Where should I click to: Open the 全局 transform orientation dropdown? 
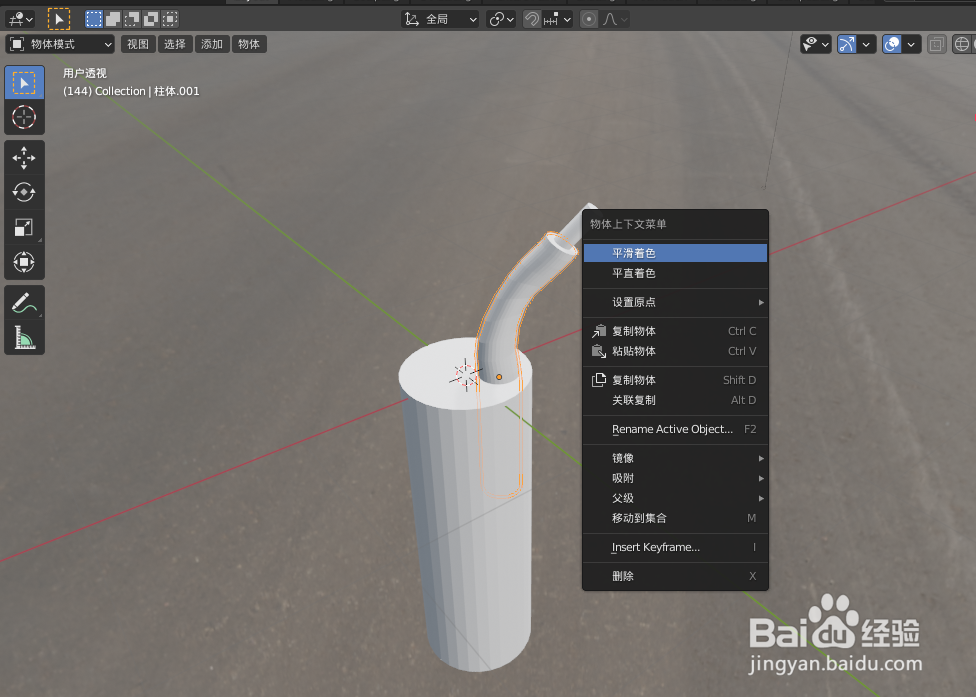pyautogui.click(x=440, y=18)
